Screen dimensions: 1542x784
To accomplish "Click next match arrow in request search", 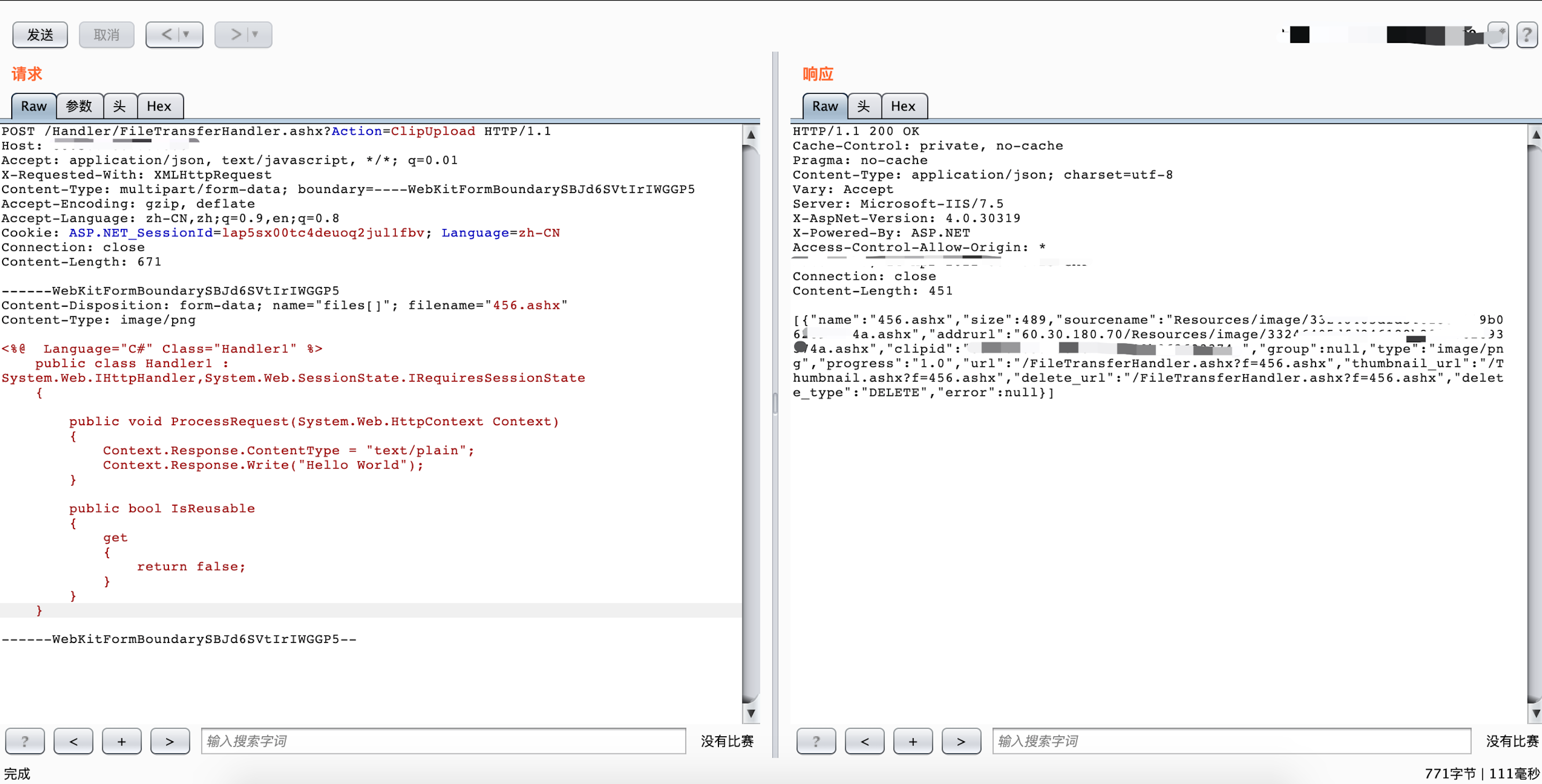I will point(170,741).
